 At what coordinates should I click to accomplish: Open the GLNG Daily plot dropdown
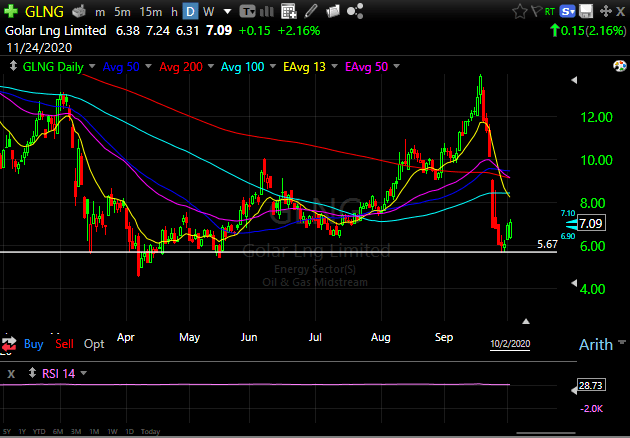coord(87,67)
